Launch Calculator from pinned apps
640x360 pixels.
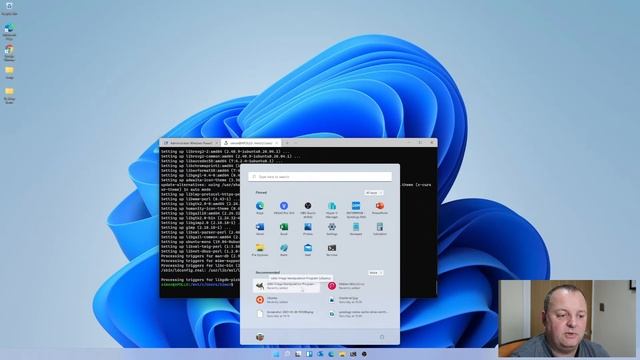(380, 229)
